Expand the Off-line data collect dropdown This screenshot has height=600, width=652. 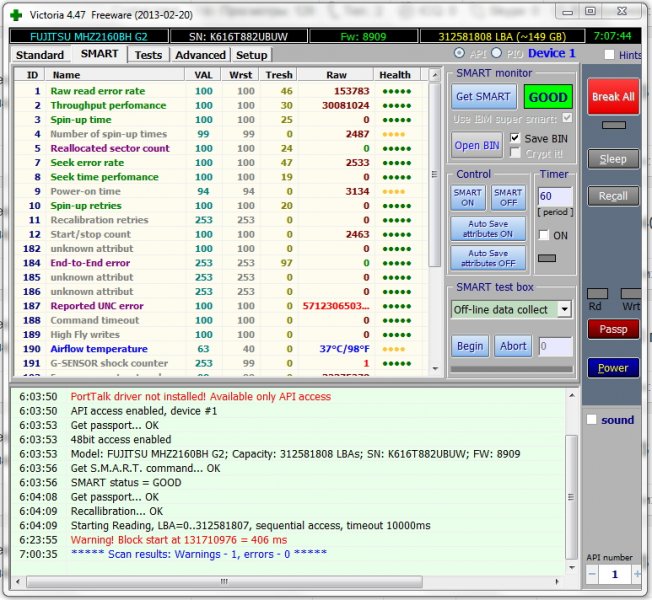coord(564,310)
